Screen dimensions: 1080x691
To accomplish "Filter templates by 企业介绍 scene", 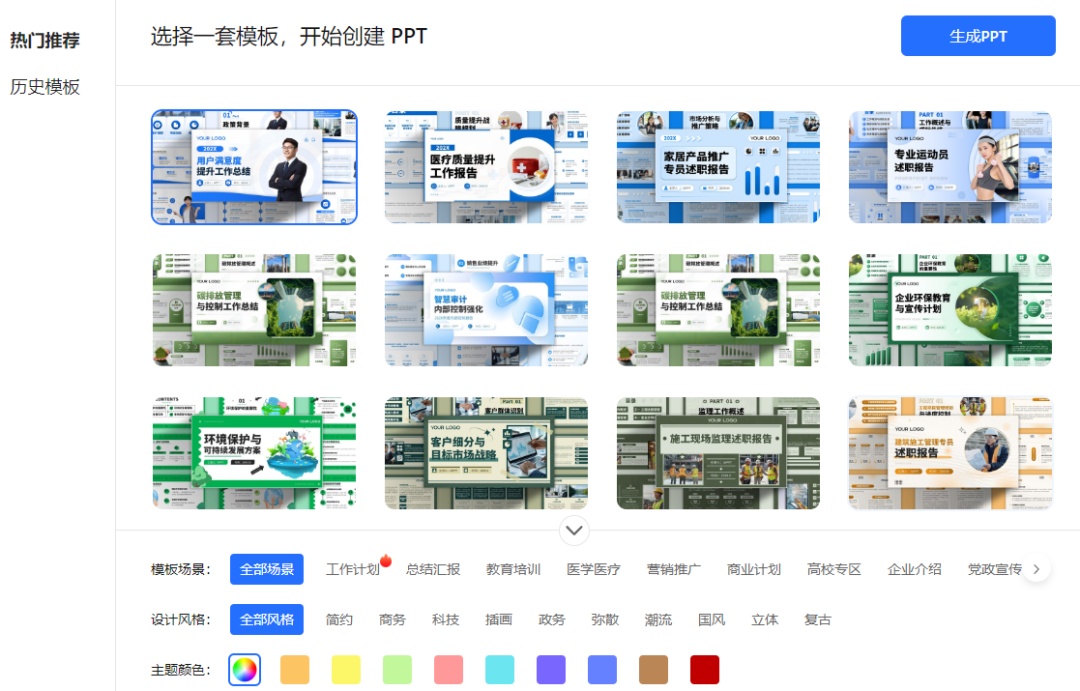I will click(x=914, y=569).
